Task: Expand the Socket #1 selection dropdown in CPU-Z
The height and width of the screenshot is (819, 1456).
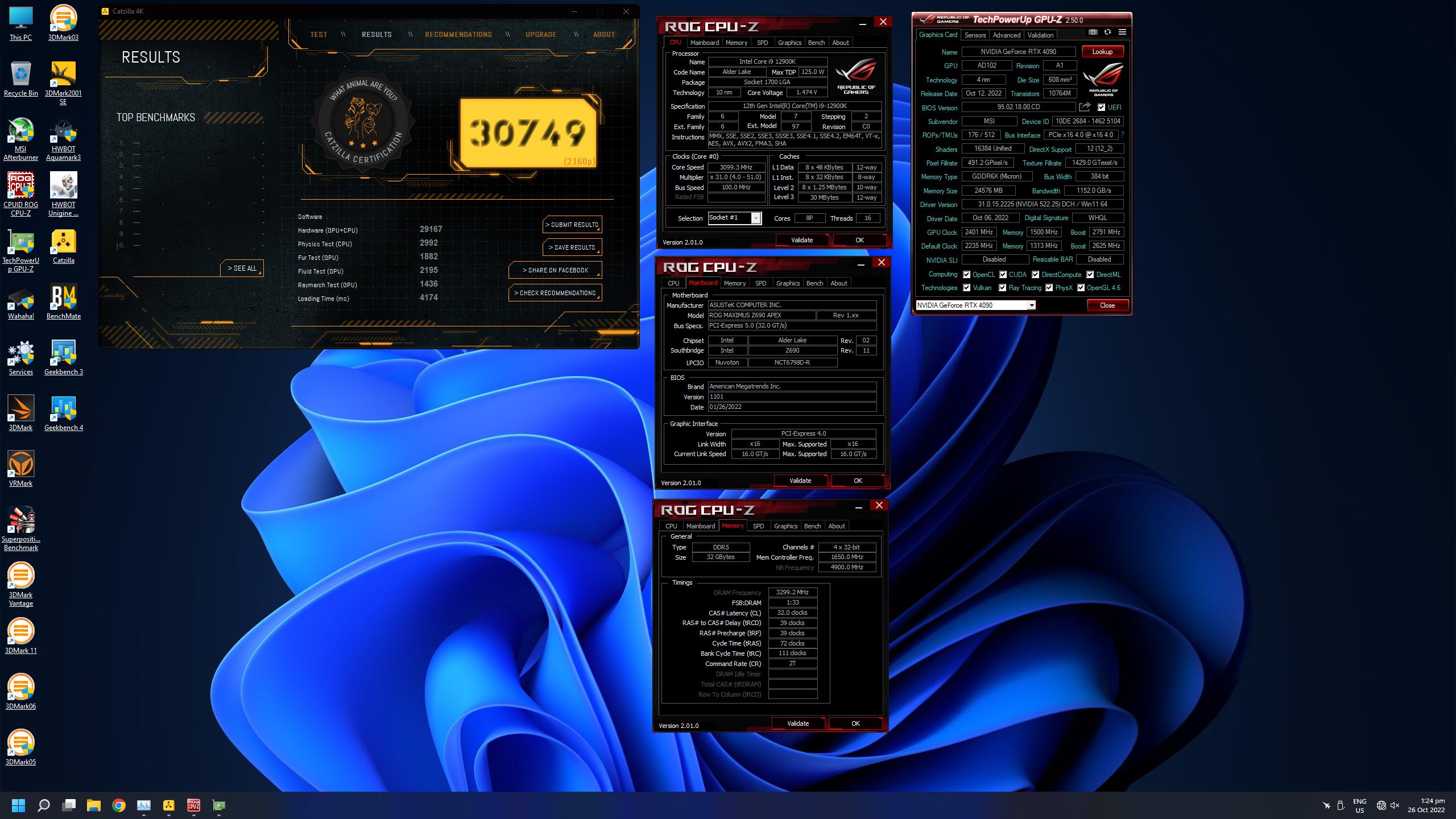Action: point(756,218)
